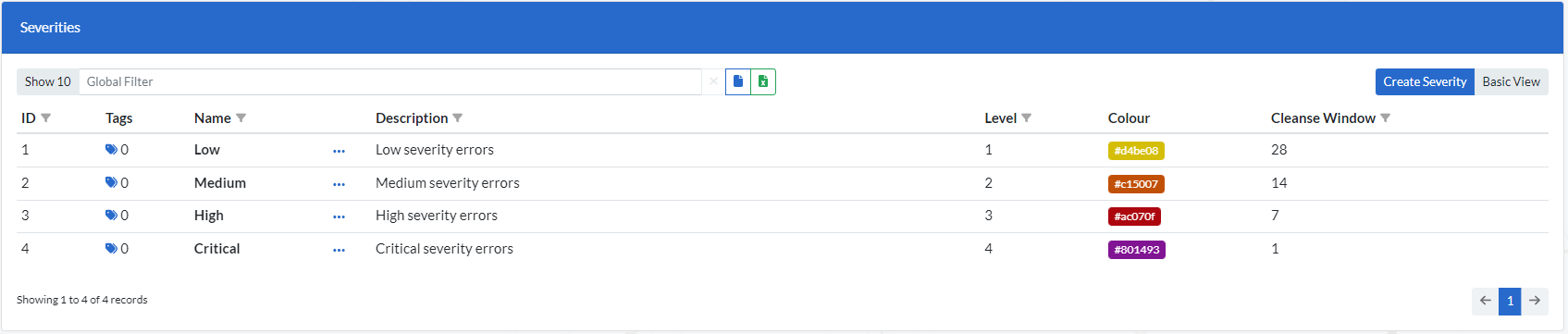
Task: Click the #801493 purple colour swatch
Action: click(x=1137, y=250)
